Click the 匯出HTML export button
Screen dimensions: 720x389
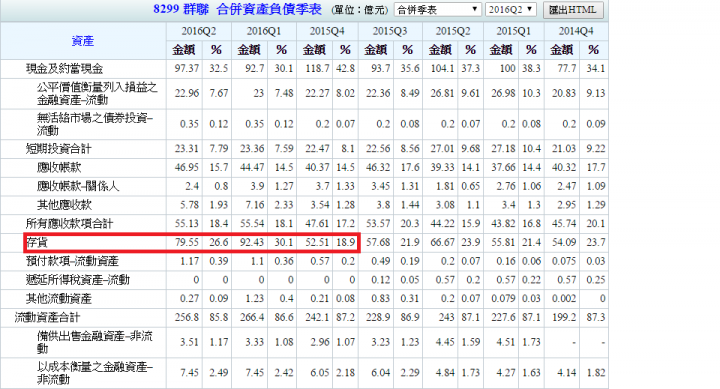tap(573, 10)
